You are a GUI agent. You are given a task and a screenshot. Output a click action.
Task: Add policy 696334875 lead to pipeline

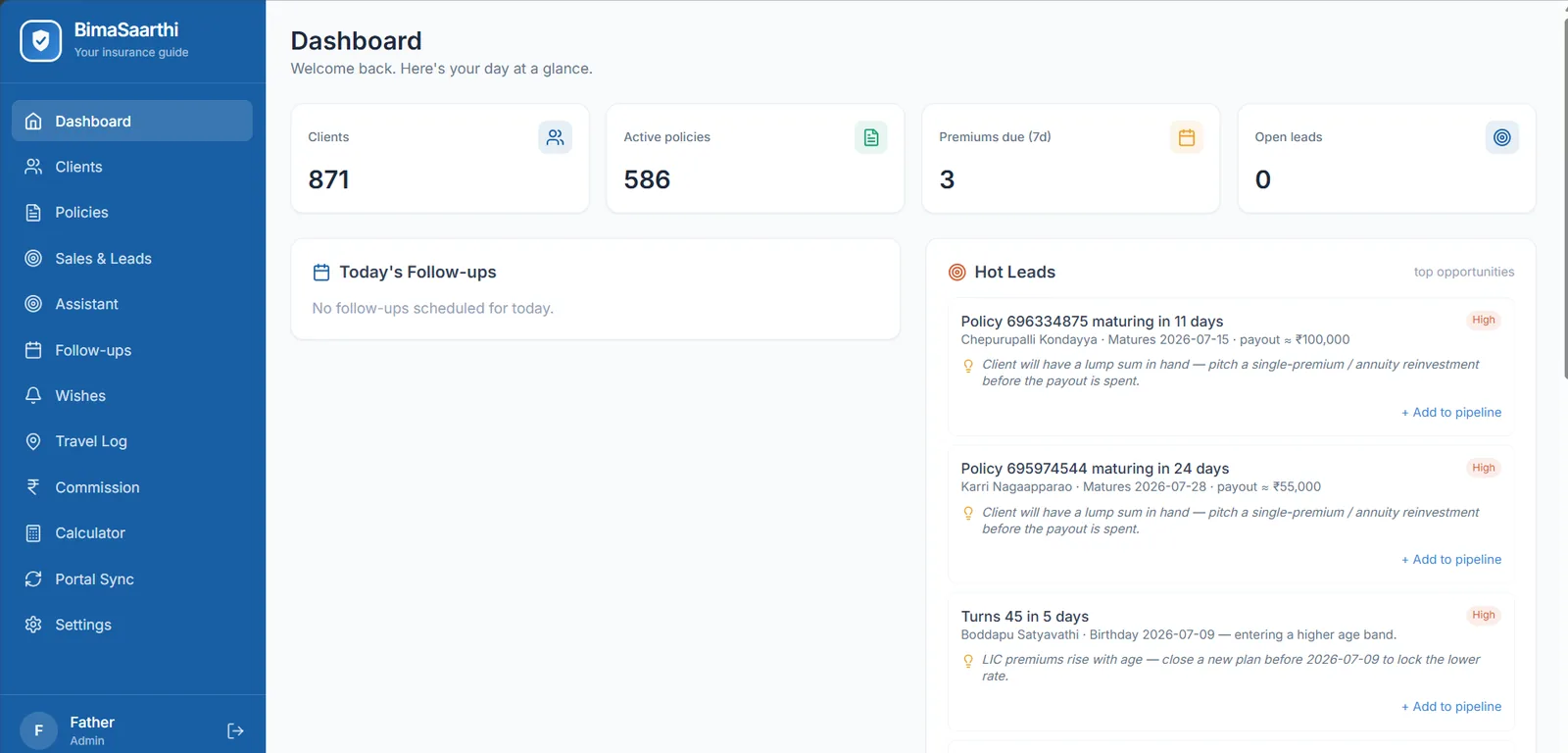[x=1451, y=412]
